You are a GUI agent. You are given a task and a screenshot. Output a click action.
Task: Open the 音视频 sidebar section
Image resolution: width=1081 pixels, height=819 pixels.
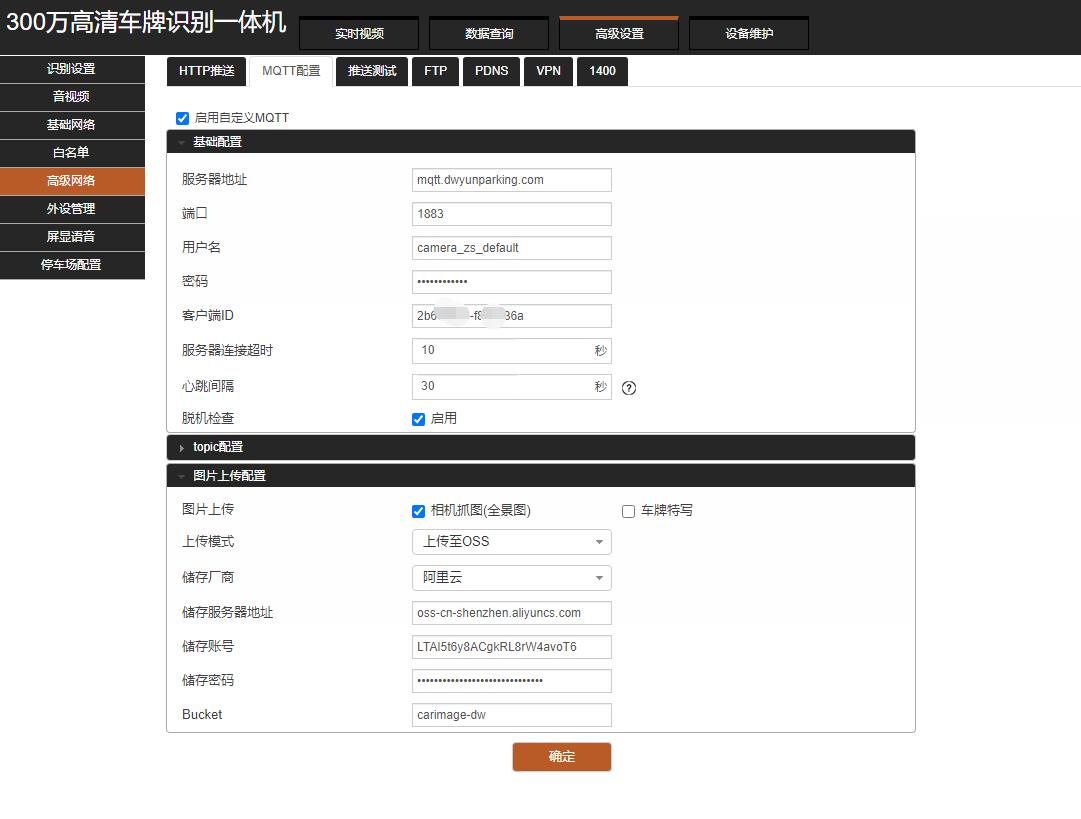point(72,97)
